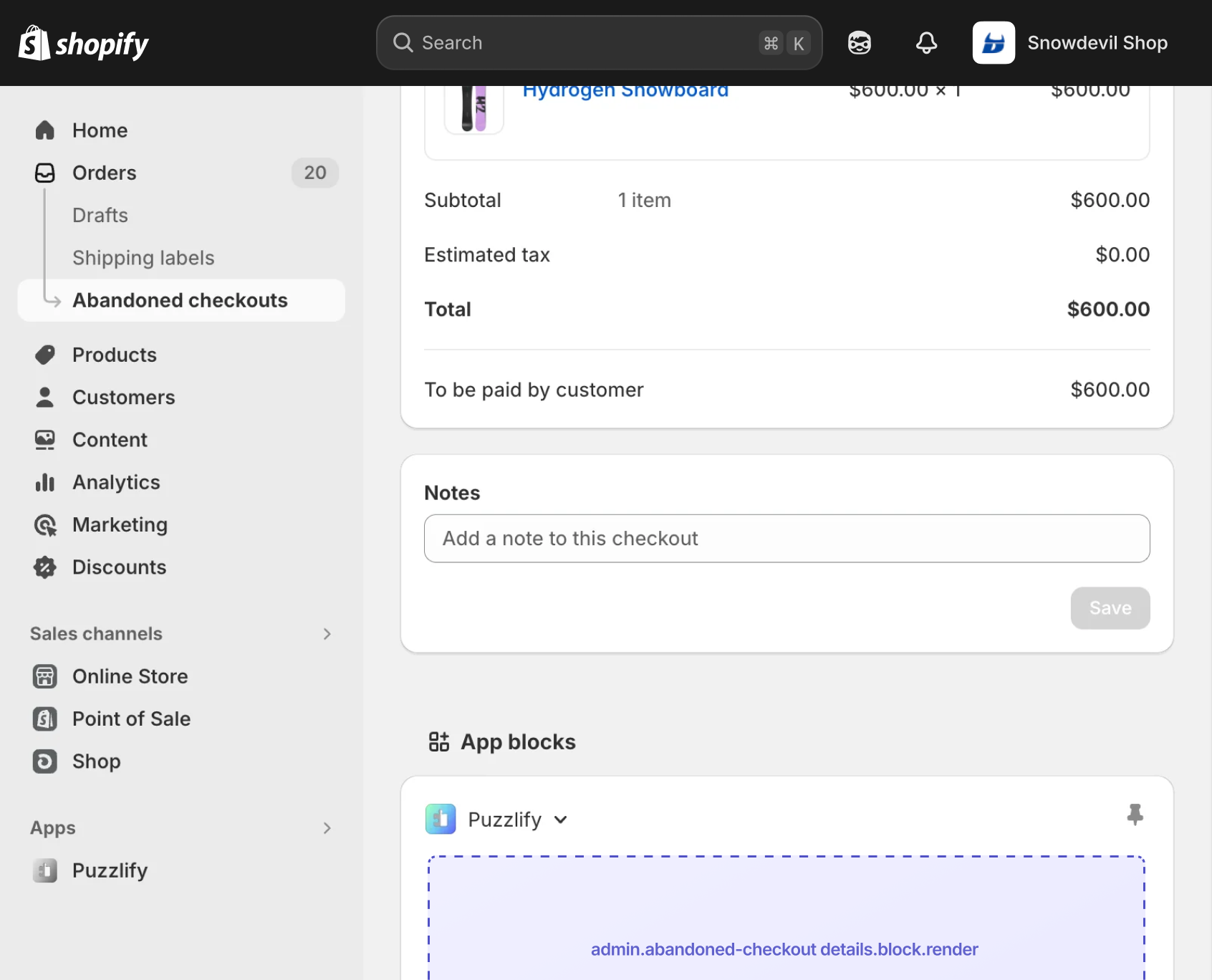Click the Orders count badge 20
Screen dimensions: 1212x980
(315, 173)
